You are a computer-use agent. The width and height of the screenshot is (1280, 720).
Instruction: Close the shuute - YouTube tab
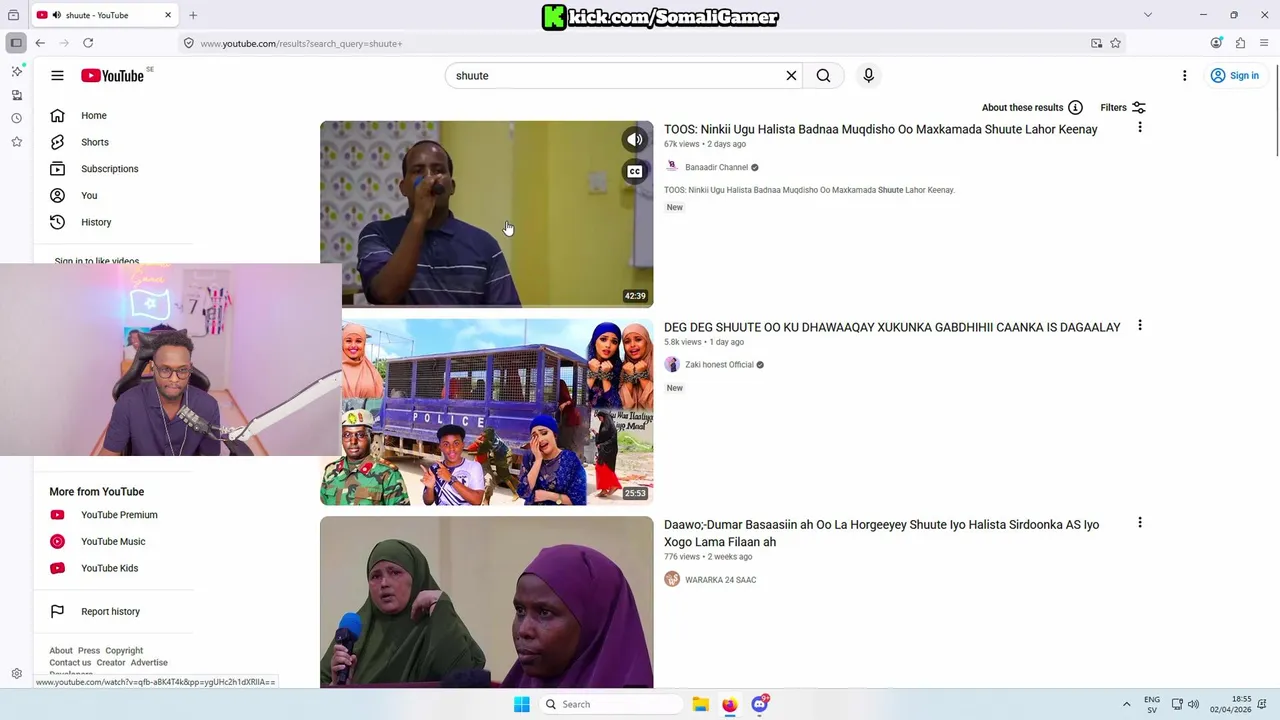(x=168, y=15)
